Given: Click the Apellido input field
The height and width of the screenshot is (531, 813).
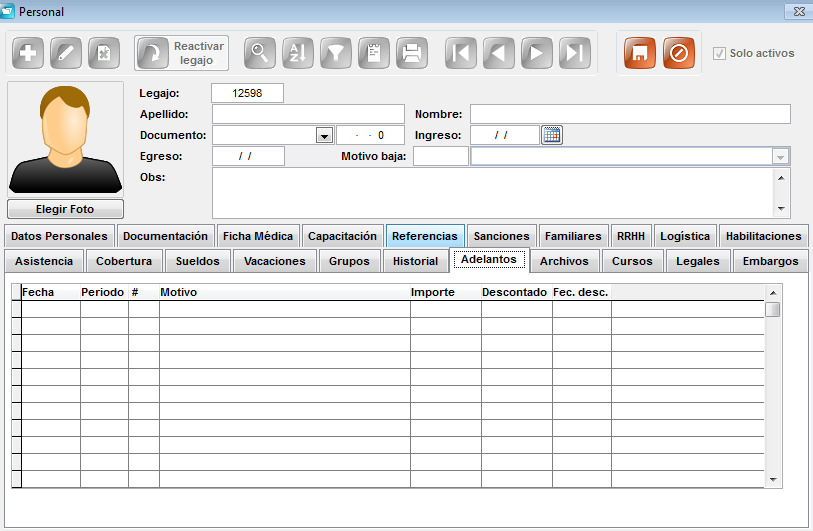Looking at the screenshot, I should pos(308,114).
